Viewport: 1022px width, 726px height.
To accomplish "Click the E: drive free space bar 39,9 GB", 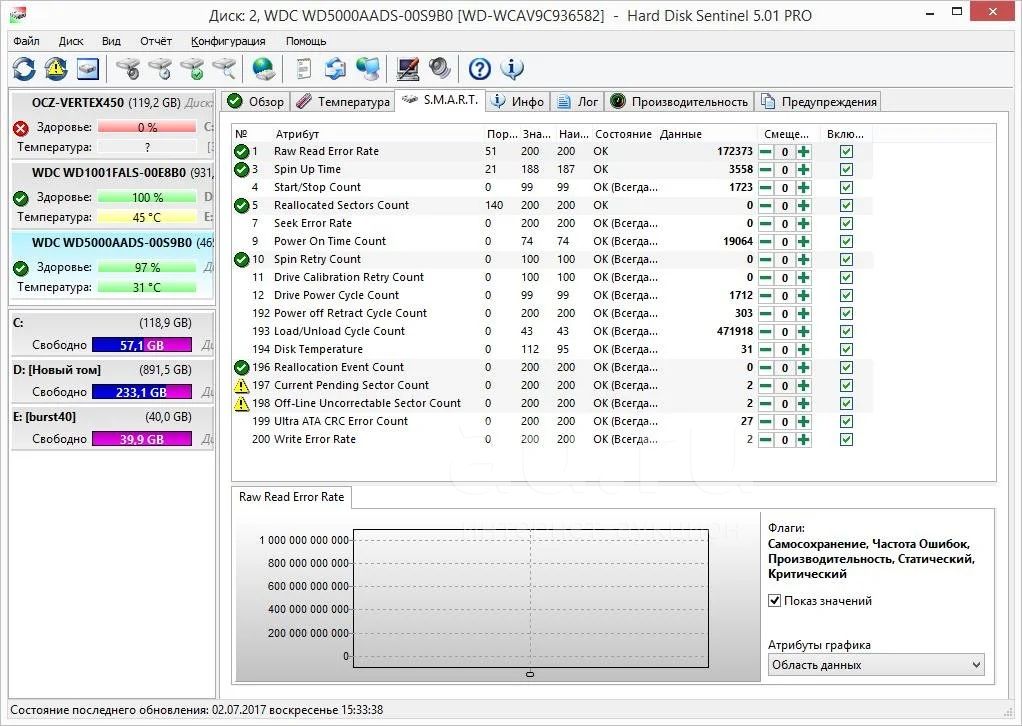I will point(142,439).
